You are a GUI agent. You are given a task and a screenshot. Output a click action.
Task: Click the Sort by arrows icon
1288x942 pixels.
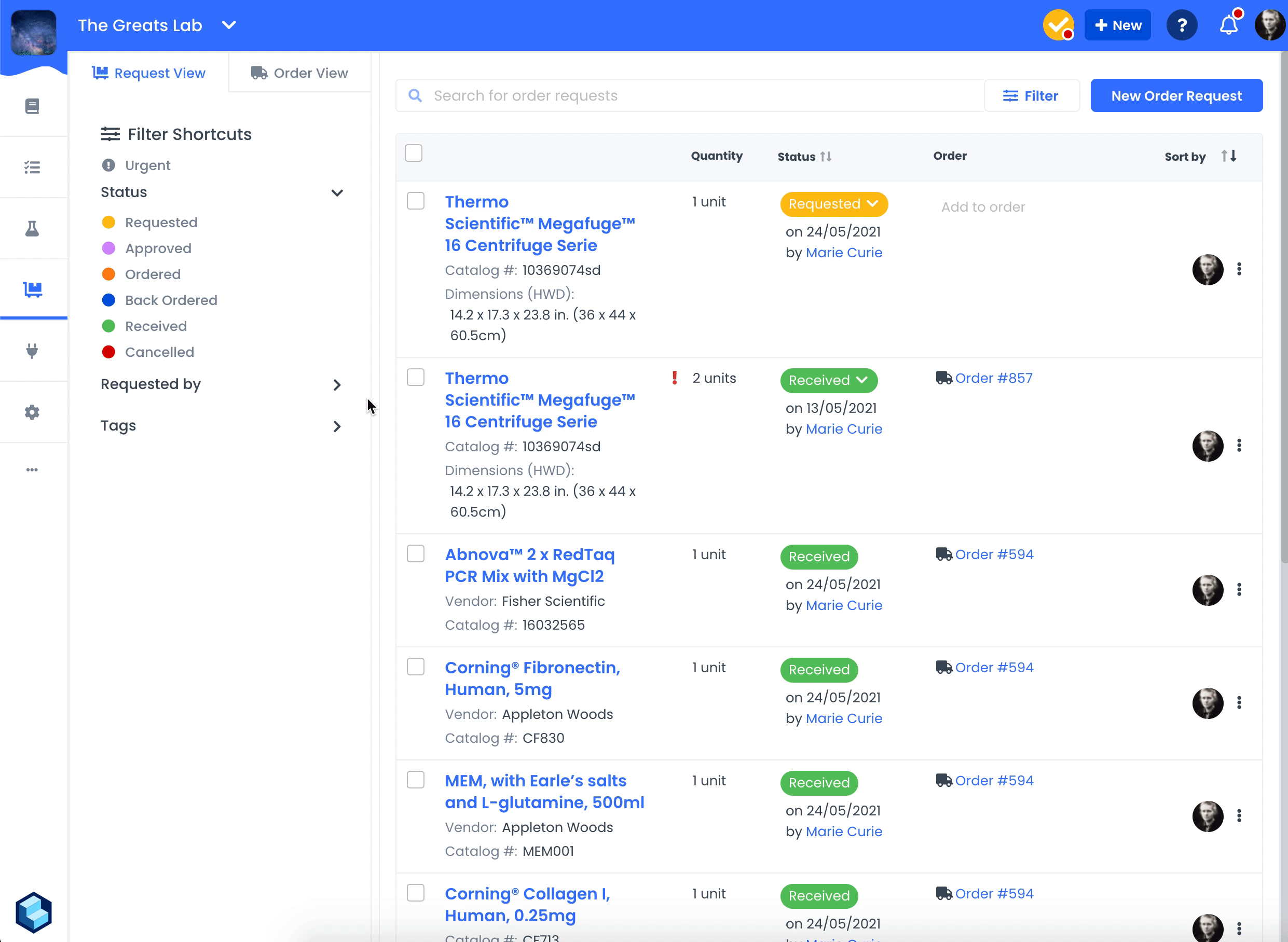tap(1229, 156)
